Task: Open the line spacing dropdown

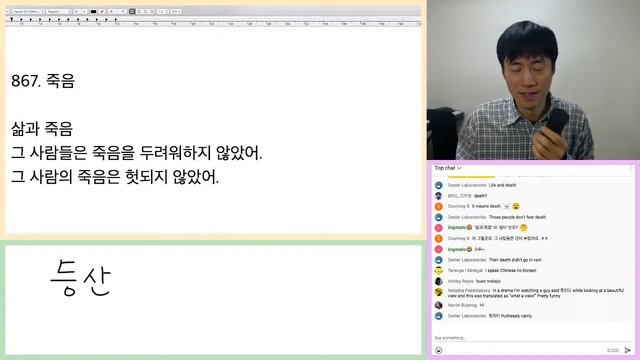Action: [x=163, y=11]
